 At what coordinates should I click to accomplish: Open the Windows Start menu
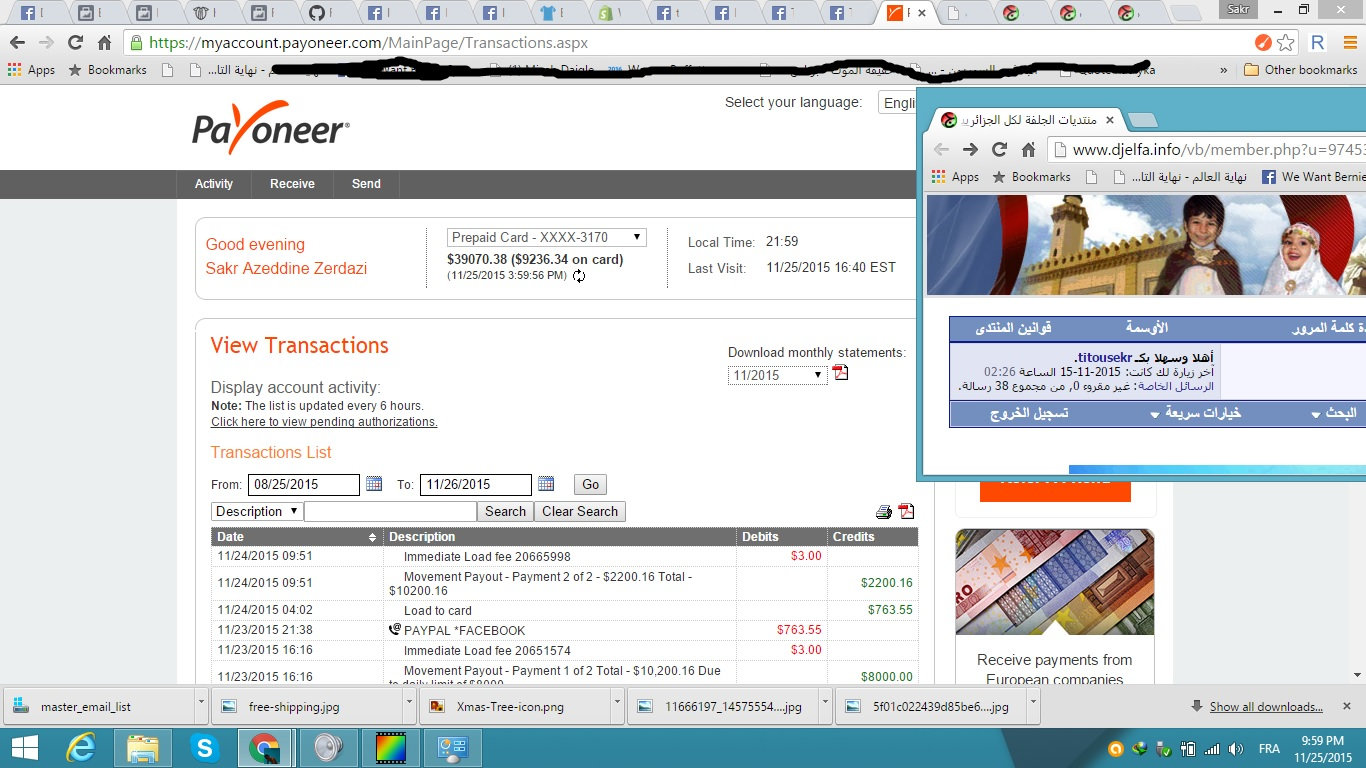[24, 748]
